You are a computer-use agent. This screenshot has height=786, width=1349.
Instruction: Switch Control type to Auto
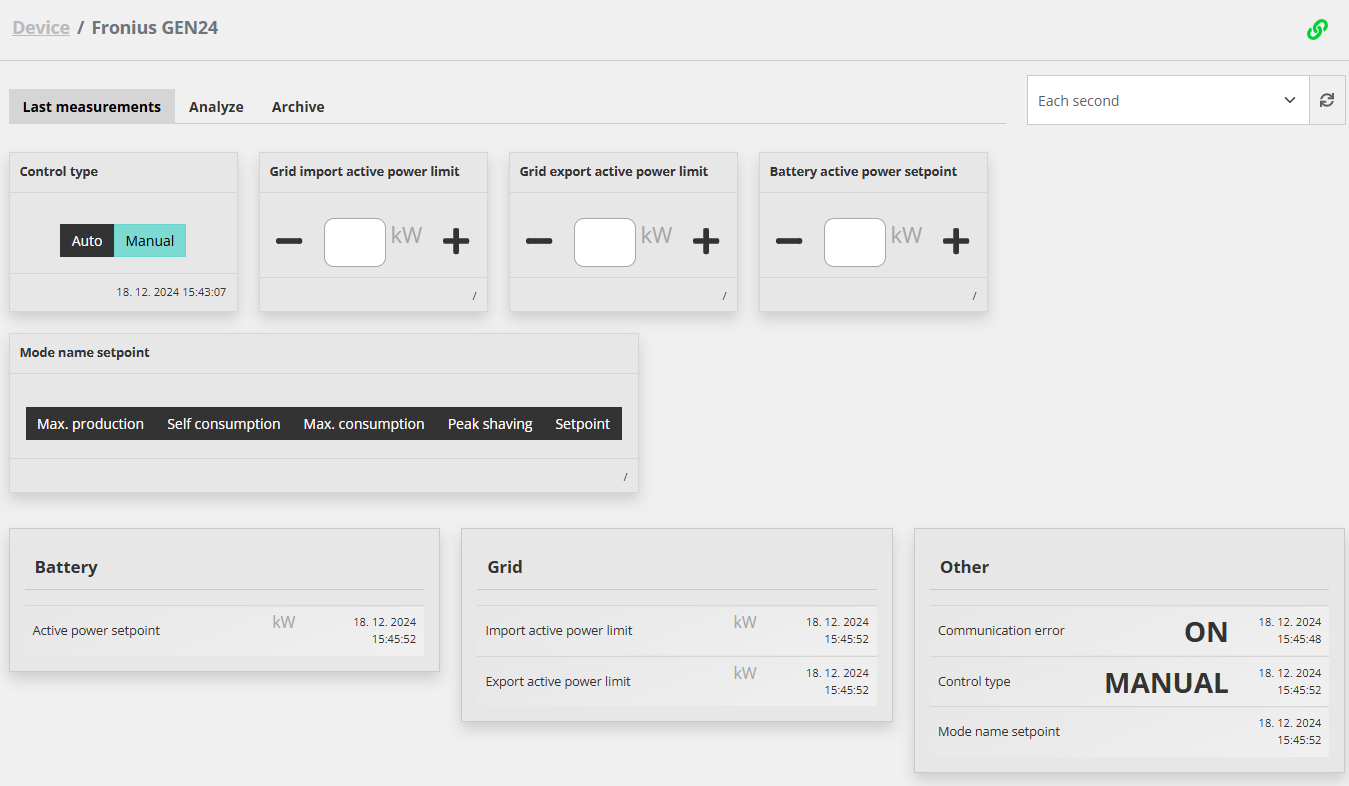point(87,241)
